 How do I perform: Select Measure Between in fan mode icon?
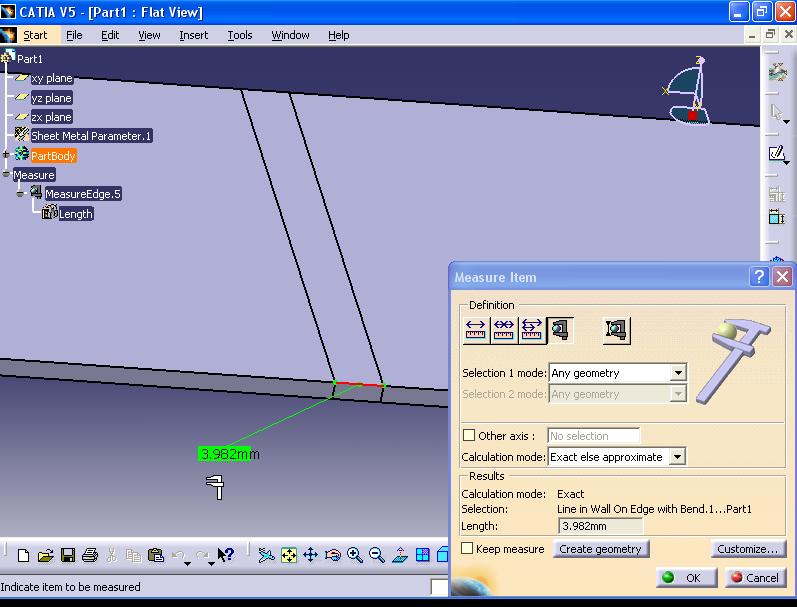pyautogui.click(x=532, y=330)
